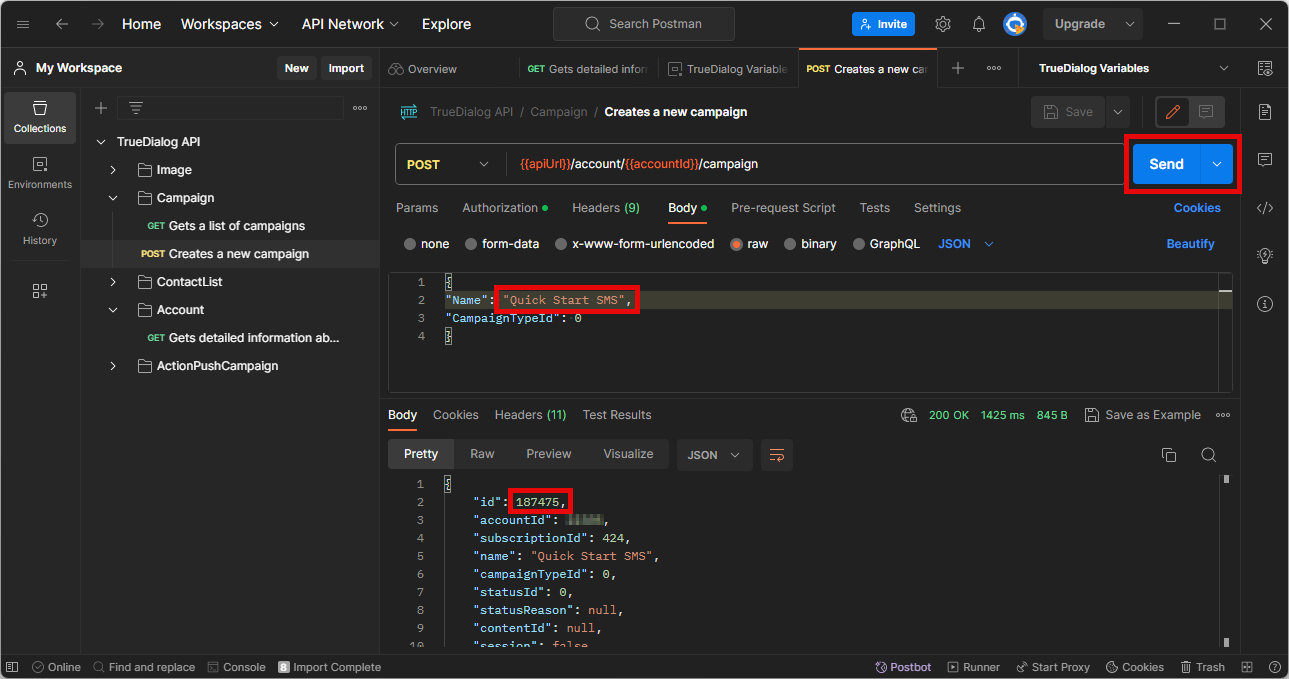
Task: Click the Beautify link
Action: coord(1190,244)
